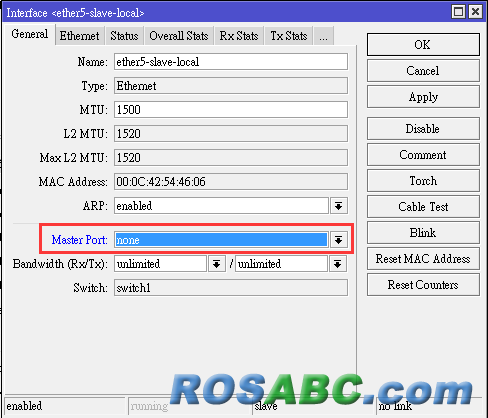The height and width of the screenshot is (418, 488).
Task: Click the Reset Counters button
Action: point(423,285)
